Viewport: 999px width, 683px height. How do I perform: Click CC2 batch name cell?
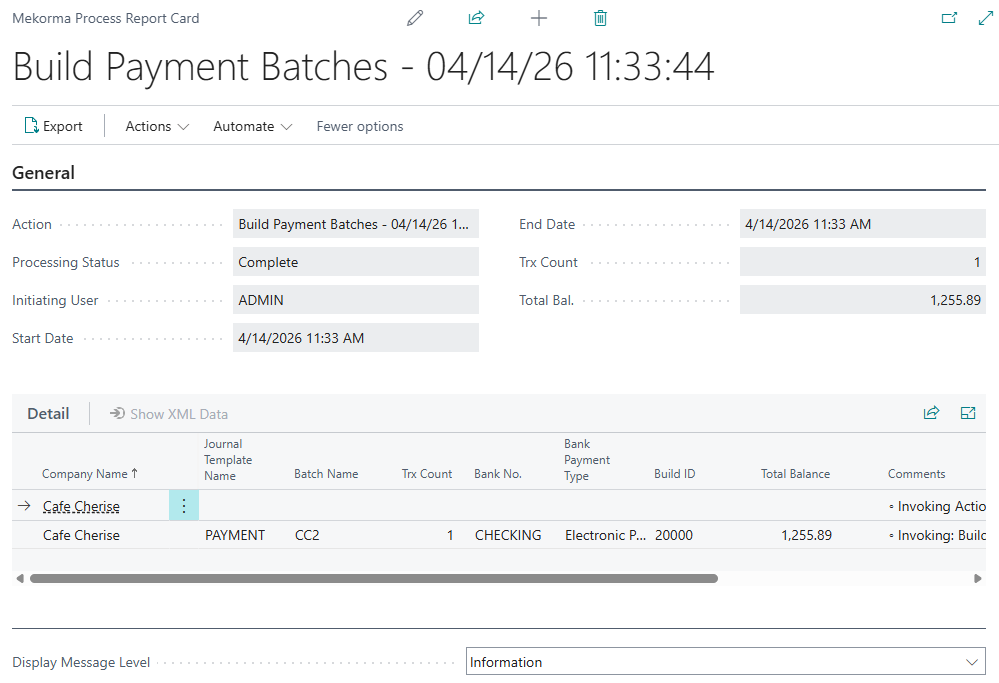tap(307, 535)
